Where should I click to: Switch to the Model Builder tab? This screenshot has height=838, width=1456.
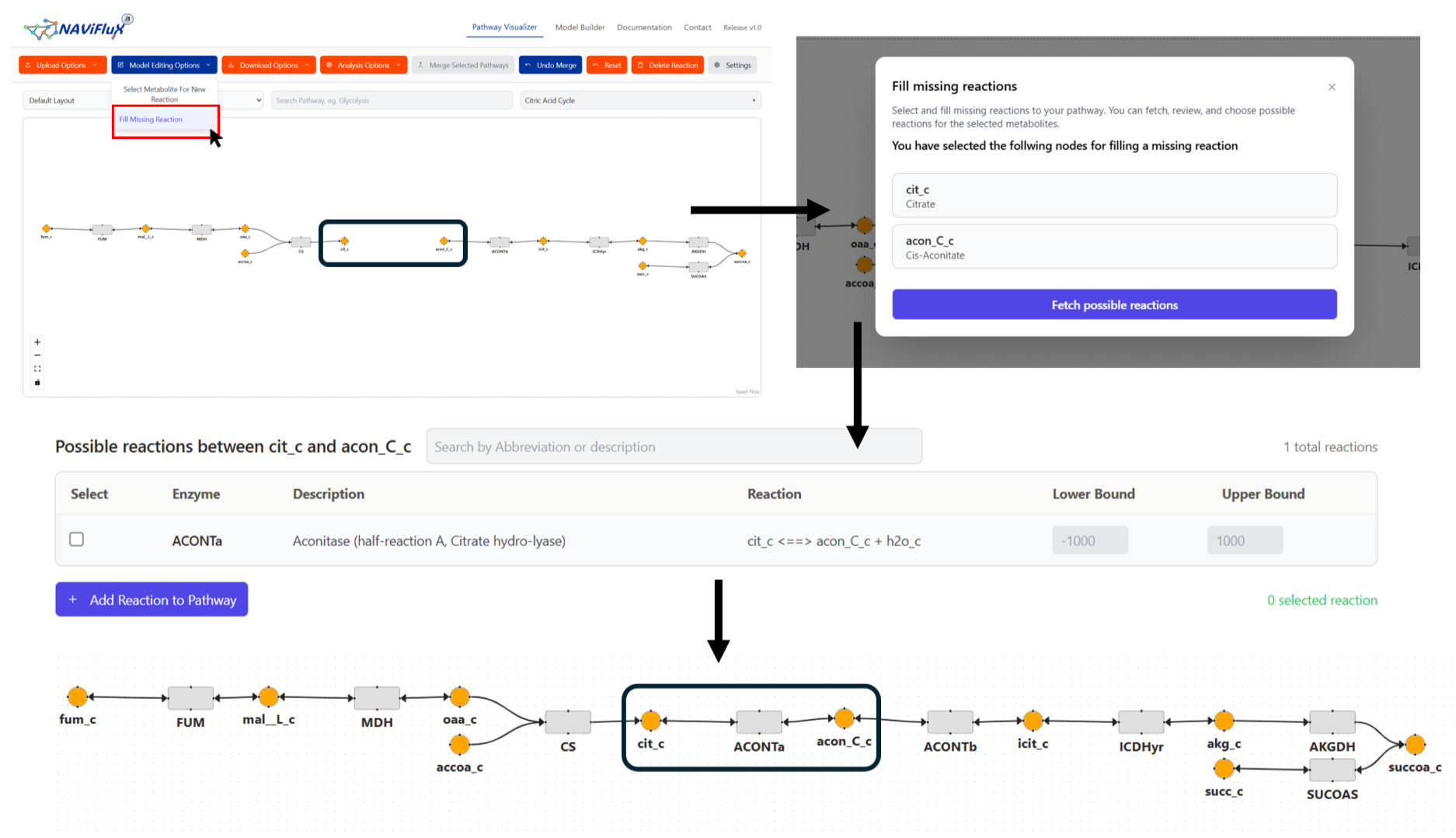580,27
